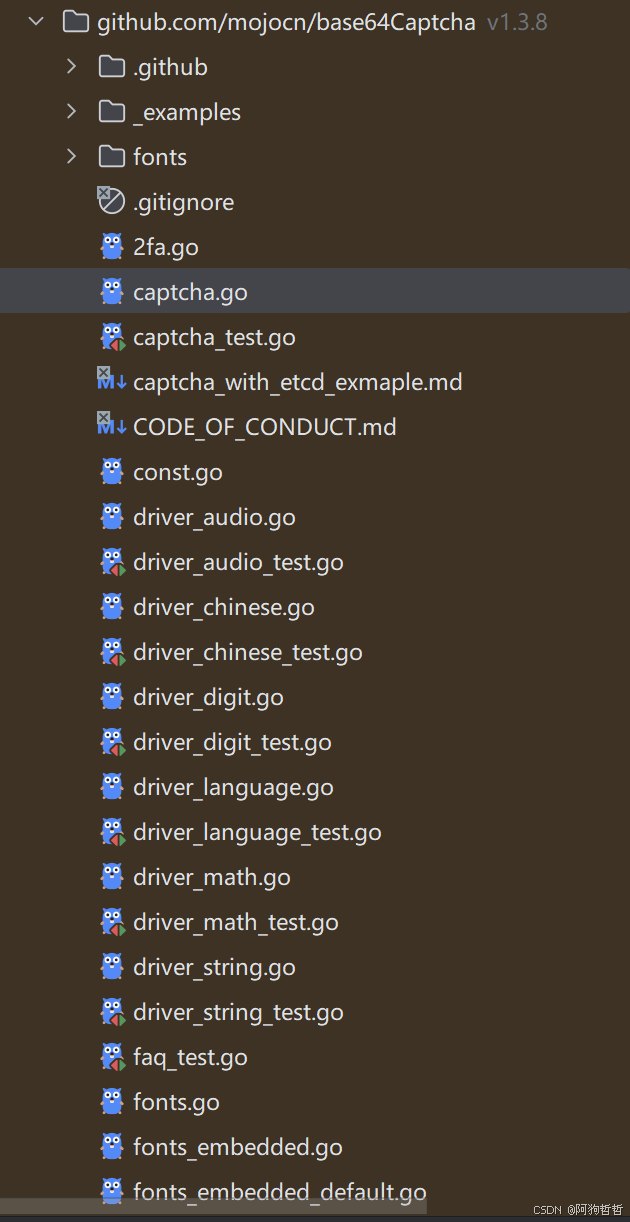Click the gopher icon beside driver_digit.go

[112, 696]
